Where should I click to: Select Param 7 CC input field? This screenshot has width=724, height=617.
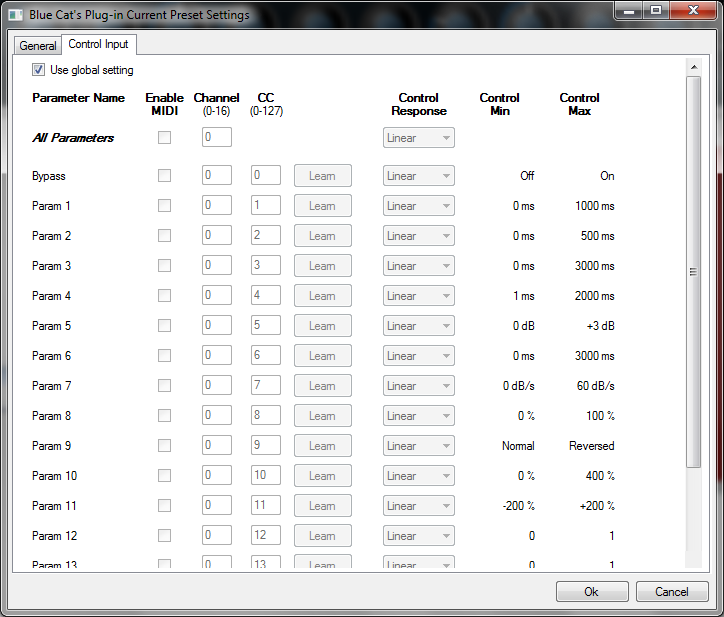[265, 385]
